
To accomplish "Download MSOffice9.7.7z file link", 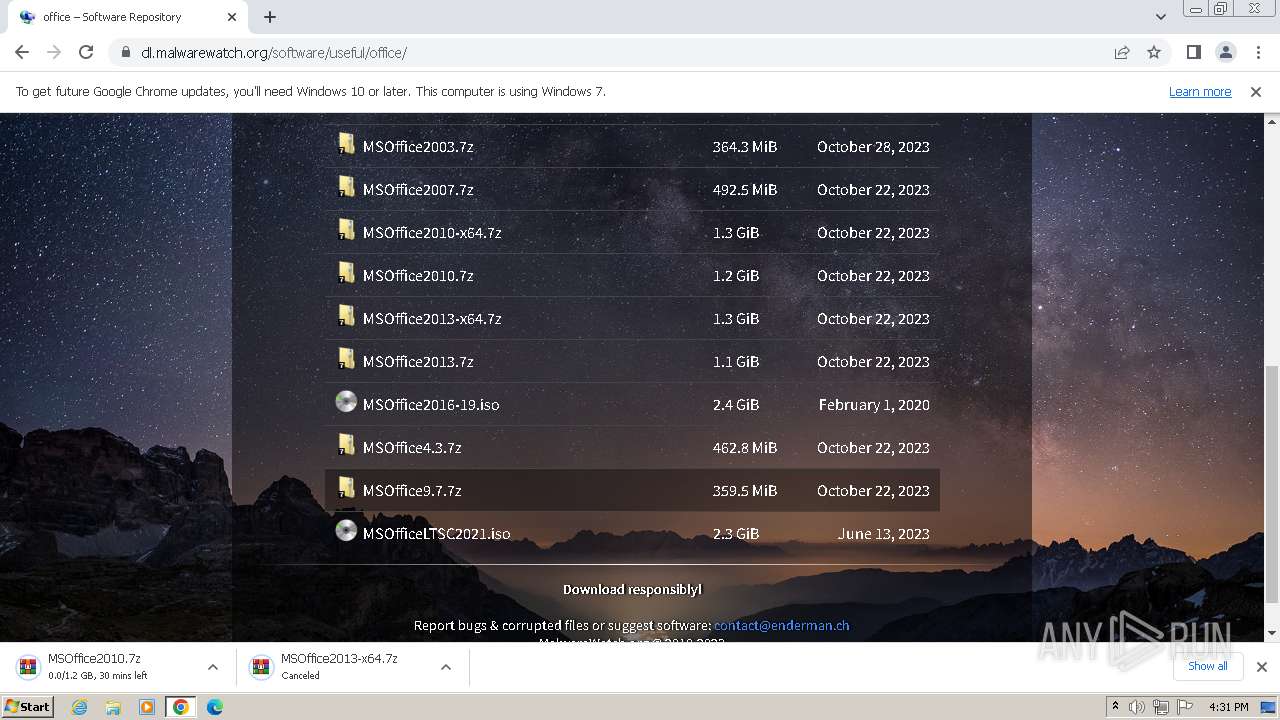I will click(x=412, y=490).
